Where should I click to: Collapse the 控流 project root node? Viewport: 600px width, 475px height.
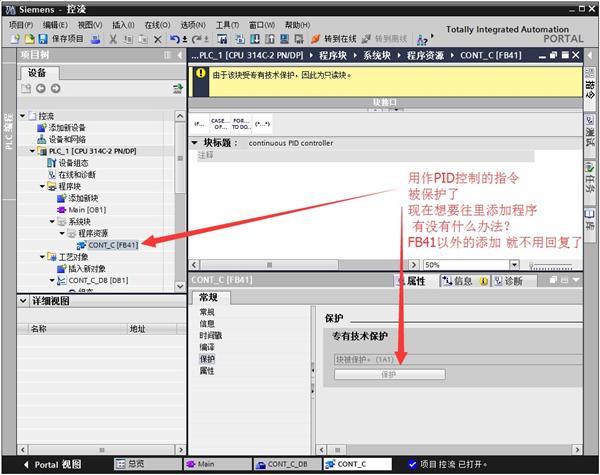pos(23,116)
